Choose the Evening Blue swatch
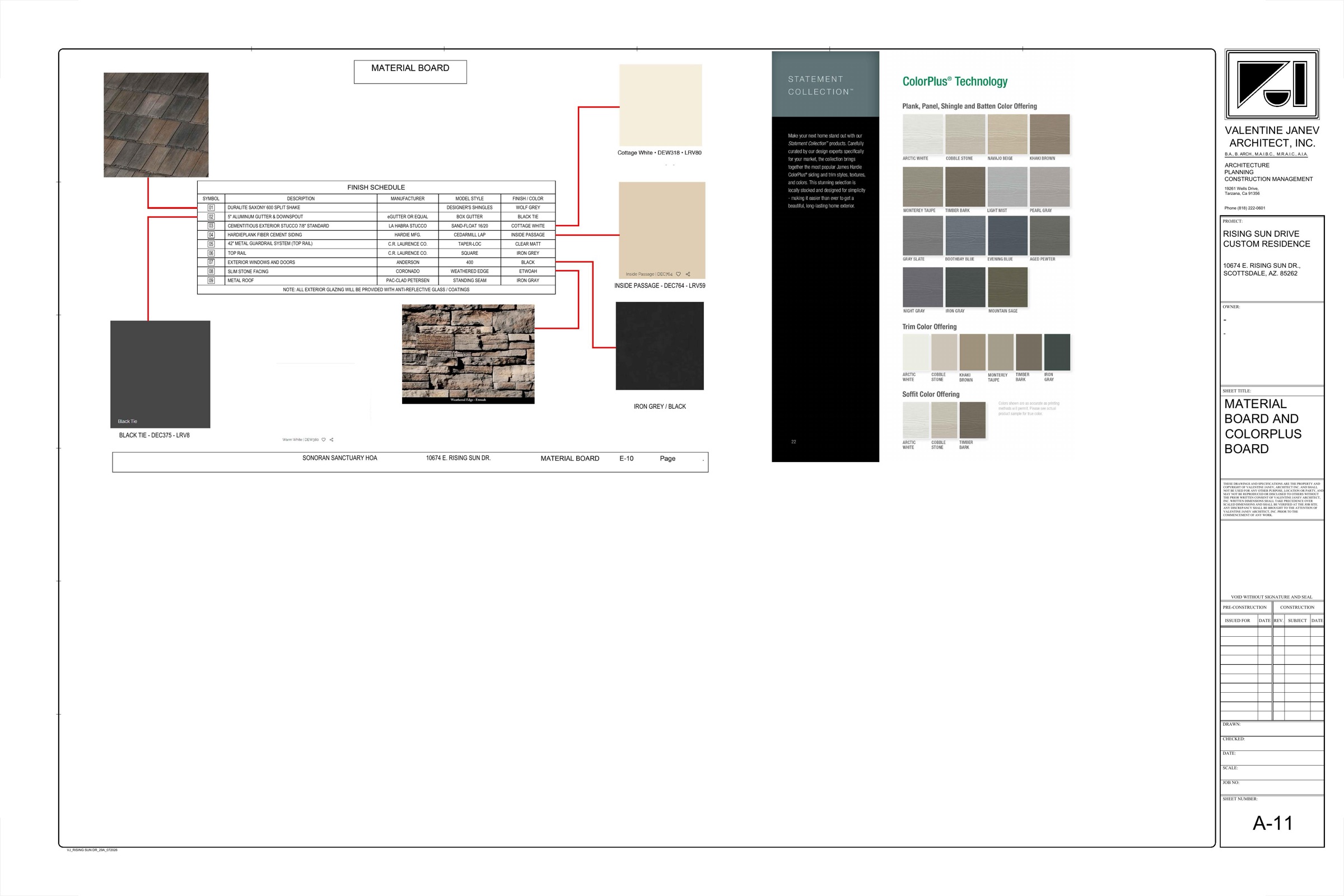1344x896 pixels. (x=1007, y=235)
